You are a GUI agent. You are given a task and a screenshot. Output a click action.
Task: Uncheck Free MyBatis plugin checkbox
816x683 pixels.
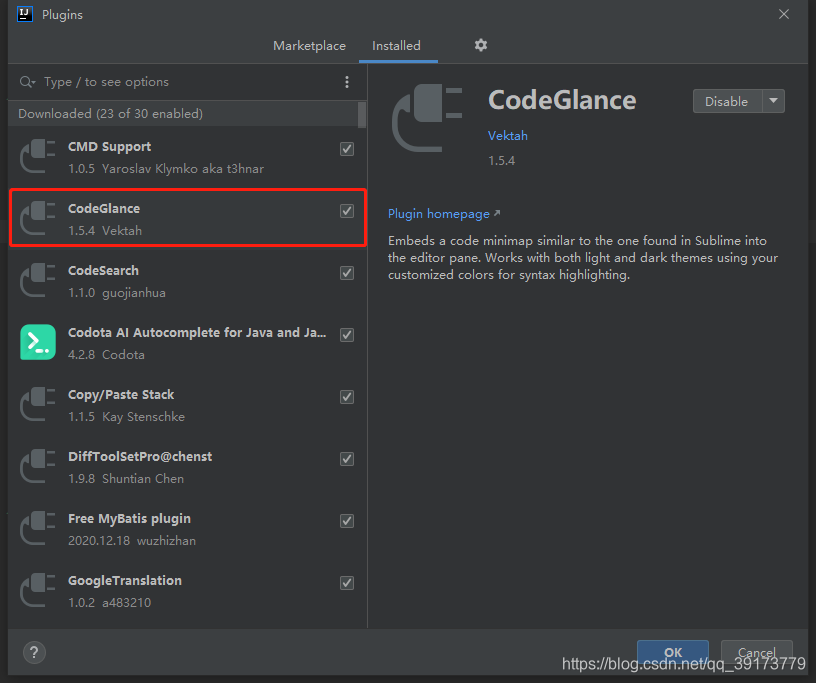click(x=347, y=521)
